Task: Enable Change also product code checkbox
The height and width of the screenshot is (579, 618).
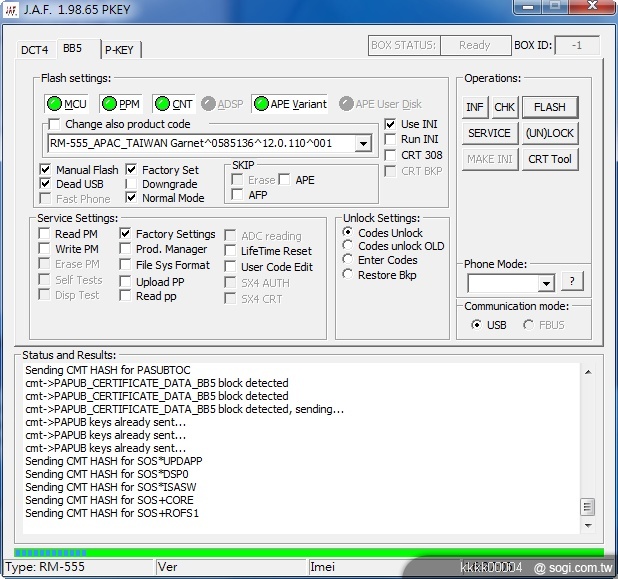Action: (54, 124)
